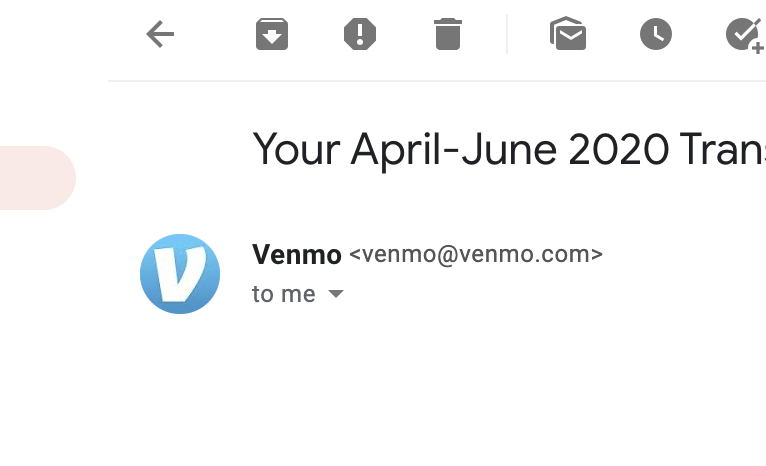The height and width of the screenshot is (466, 766).
Task: Delete the email with the trash icon
Action: coord(448,34)
